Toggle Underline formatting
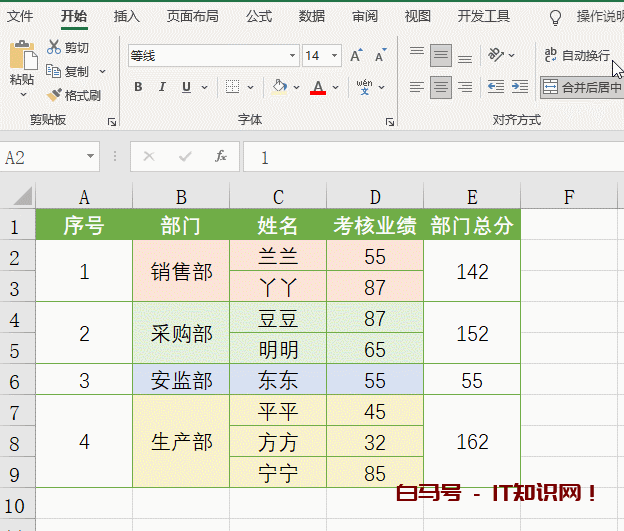The image size is (624, 531). click(x=186, y=87)
